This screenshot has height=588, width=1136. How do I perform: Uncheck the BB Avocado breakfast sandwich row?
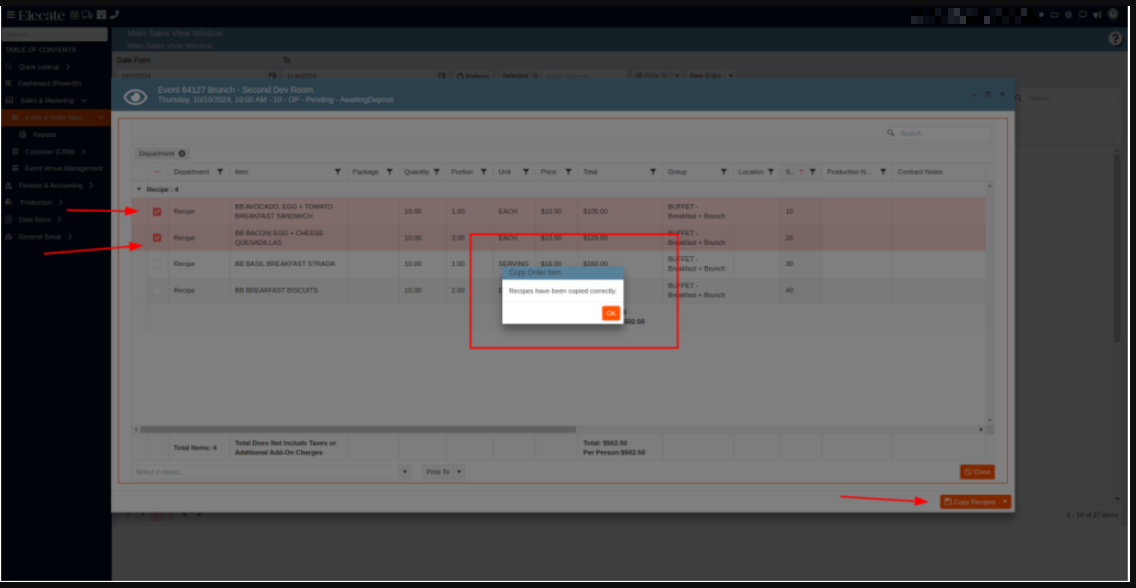(x=157, y=212)
